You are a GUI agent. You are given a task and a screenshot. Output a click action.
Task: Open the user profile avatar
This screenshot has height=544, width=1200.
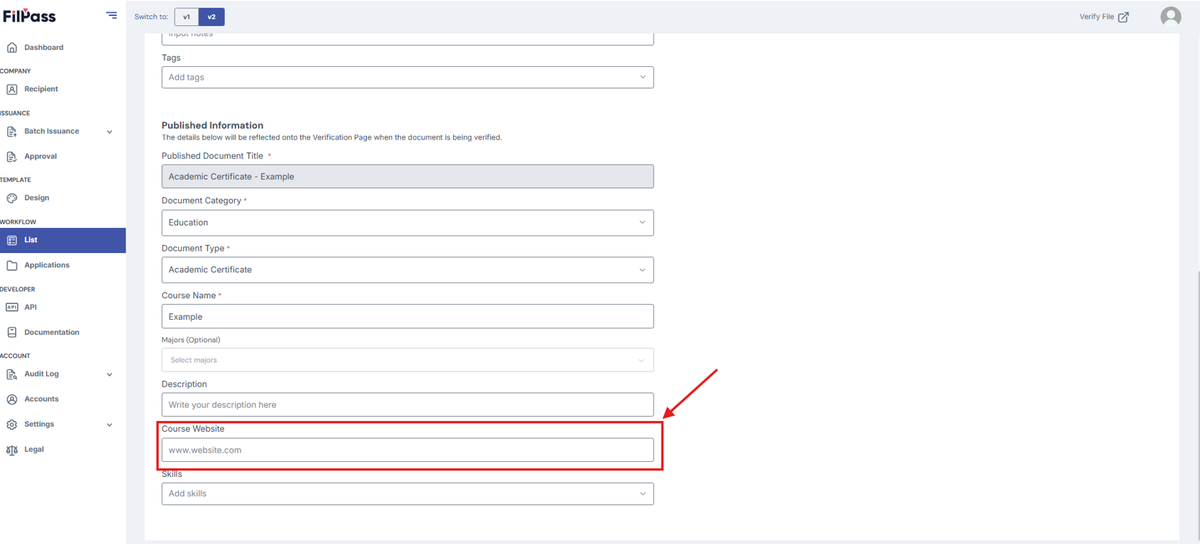(x=1170, y=16)
